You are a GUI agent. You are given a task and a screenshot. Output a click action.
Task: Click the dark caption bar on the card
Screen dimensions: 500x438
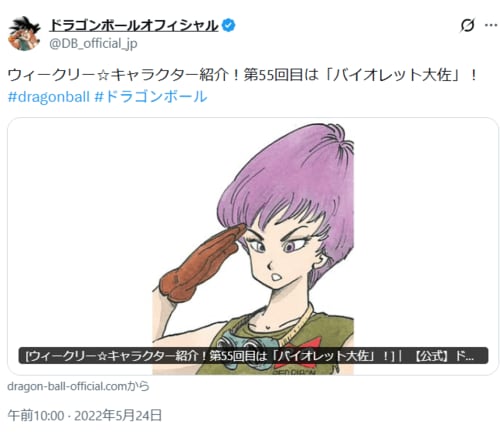point(253,356)
